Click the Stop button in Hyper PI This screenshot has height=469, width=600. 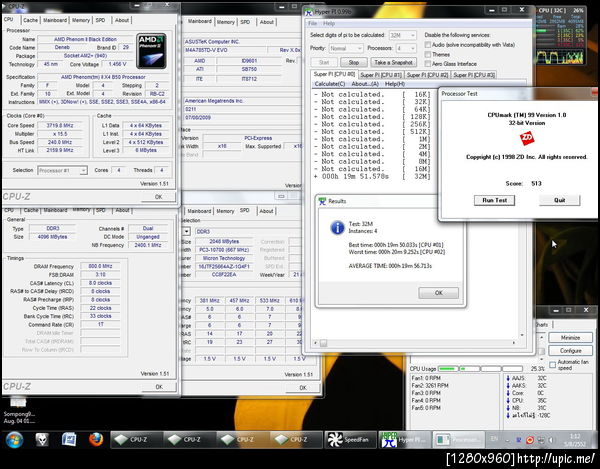(354, 62)
